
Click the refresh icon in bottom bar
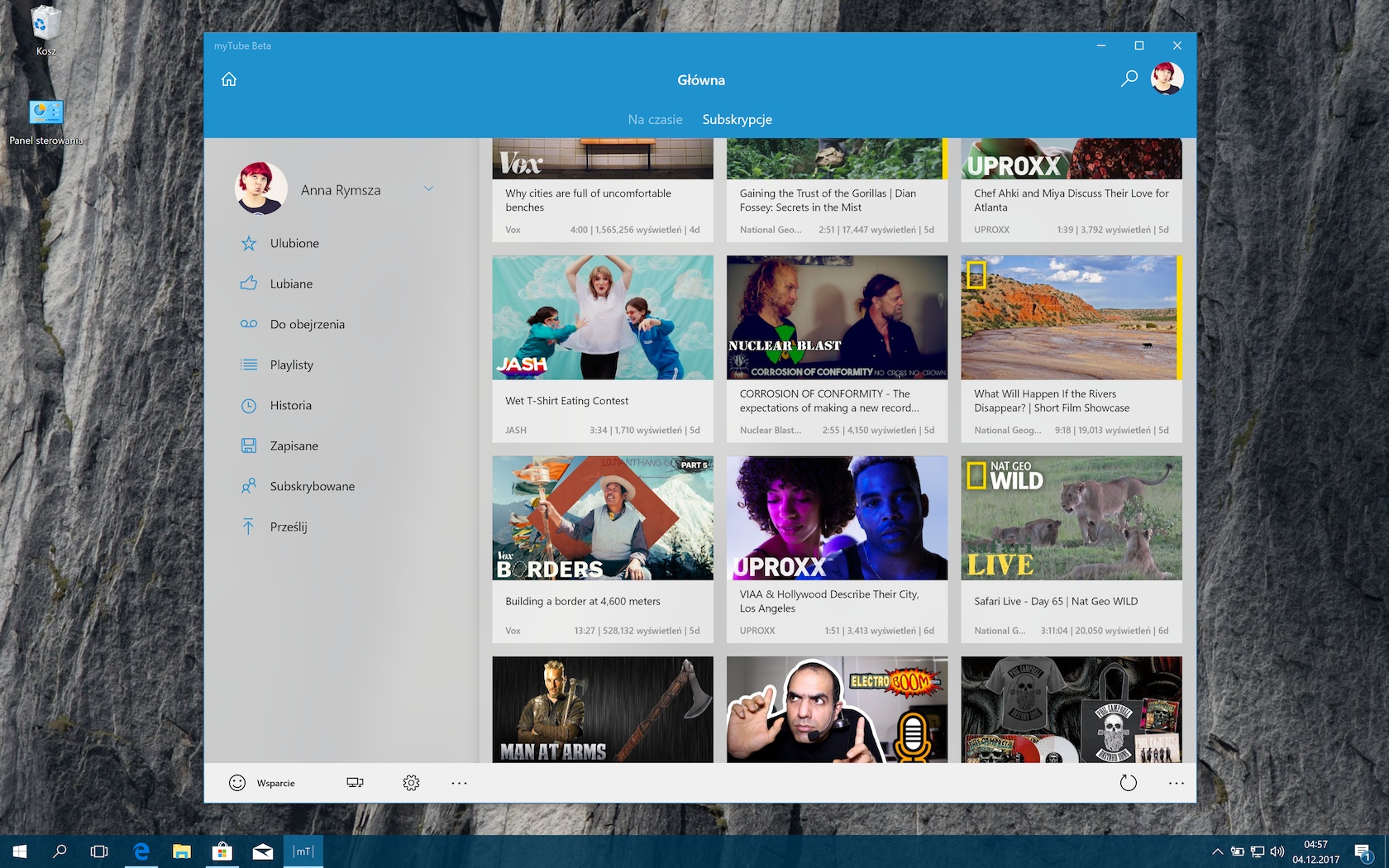(1128, 783)
